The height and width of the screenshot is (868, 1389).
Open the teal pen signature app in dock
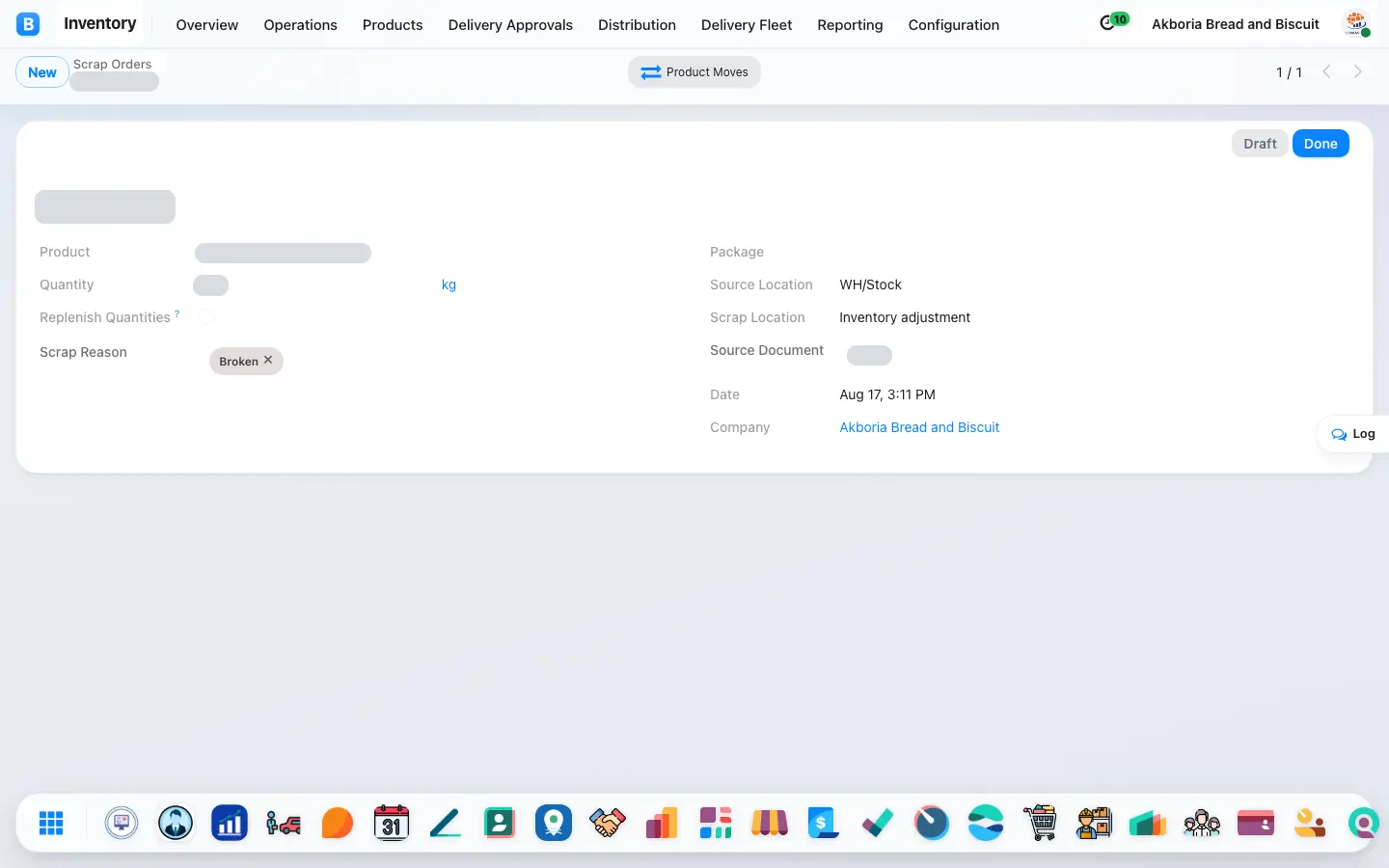click(x=446, y=823)
